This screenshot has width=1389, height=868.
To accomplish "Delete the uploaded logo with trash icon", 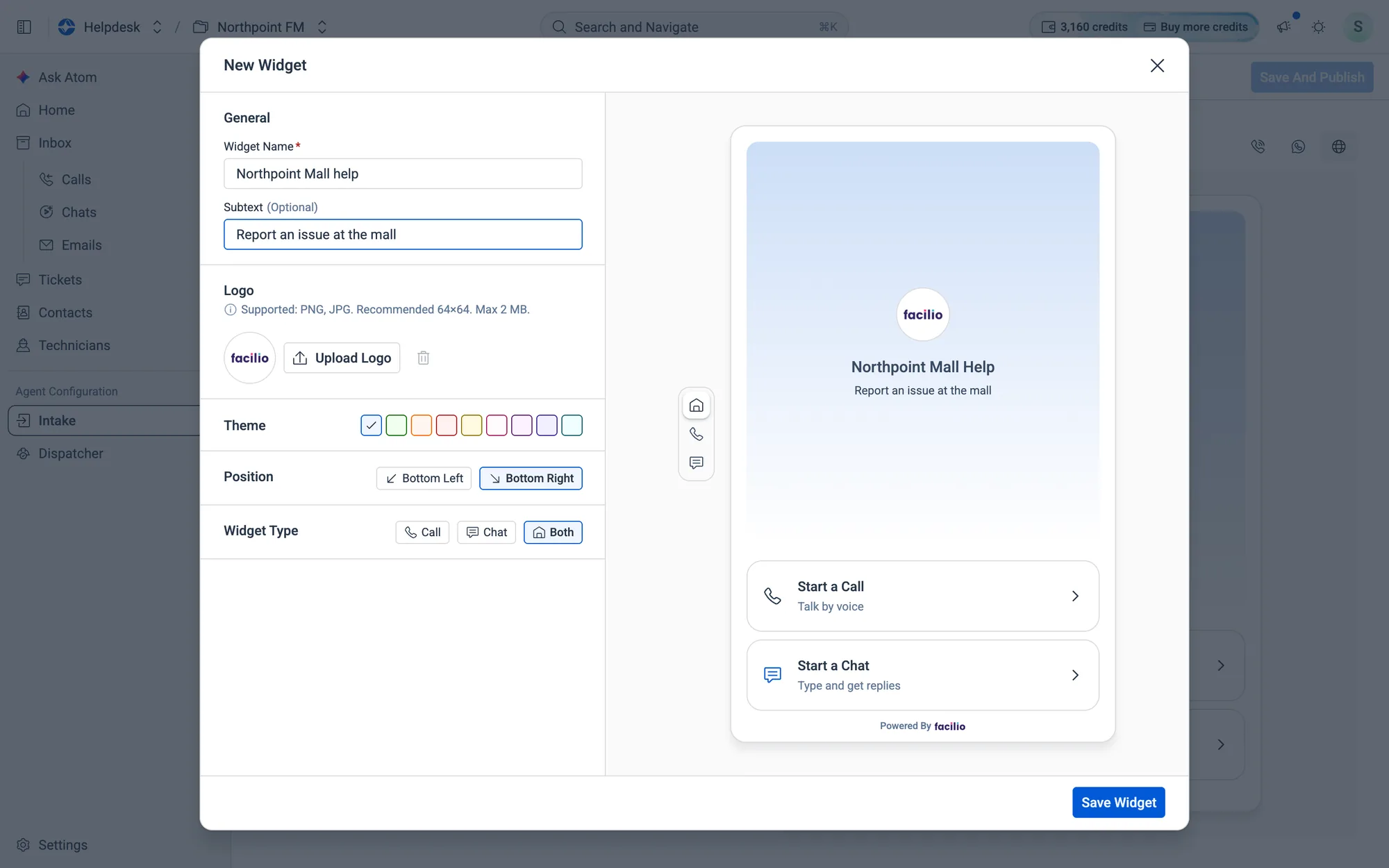I will 424,358.
